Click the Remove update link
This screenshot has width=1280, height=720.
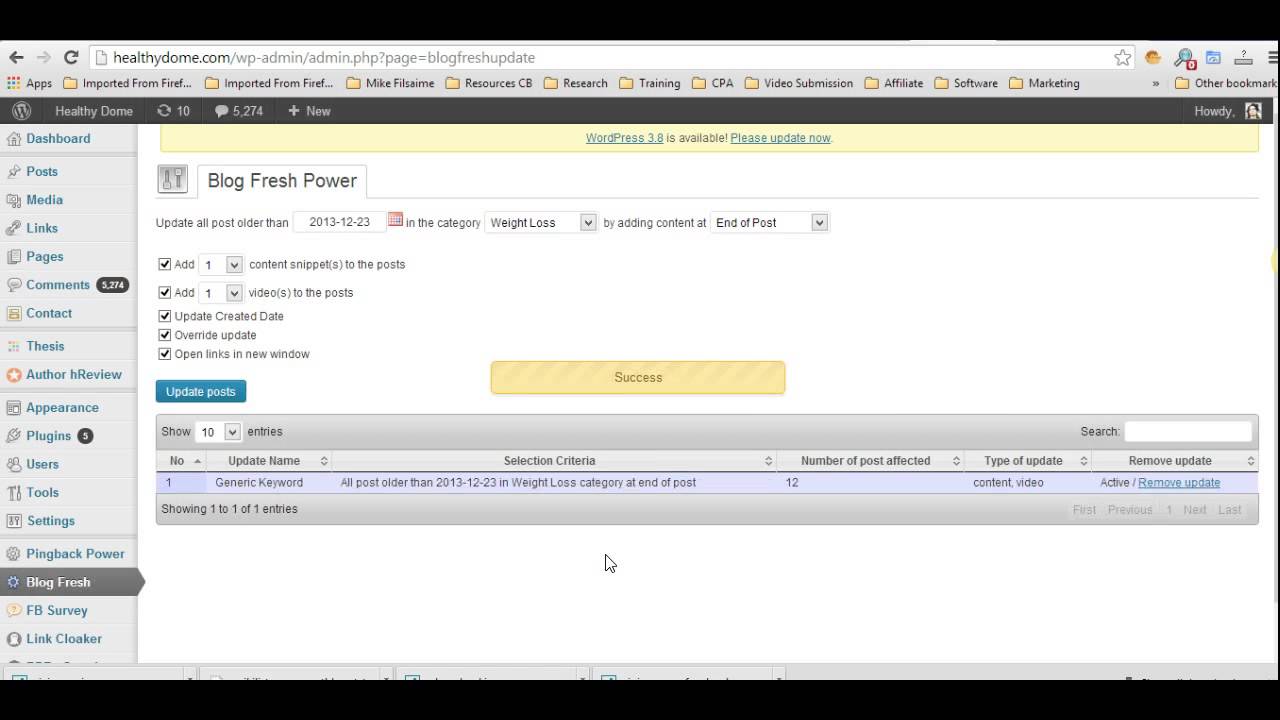click(1179, 483)
